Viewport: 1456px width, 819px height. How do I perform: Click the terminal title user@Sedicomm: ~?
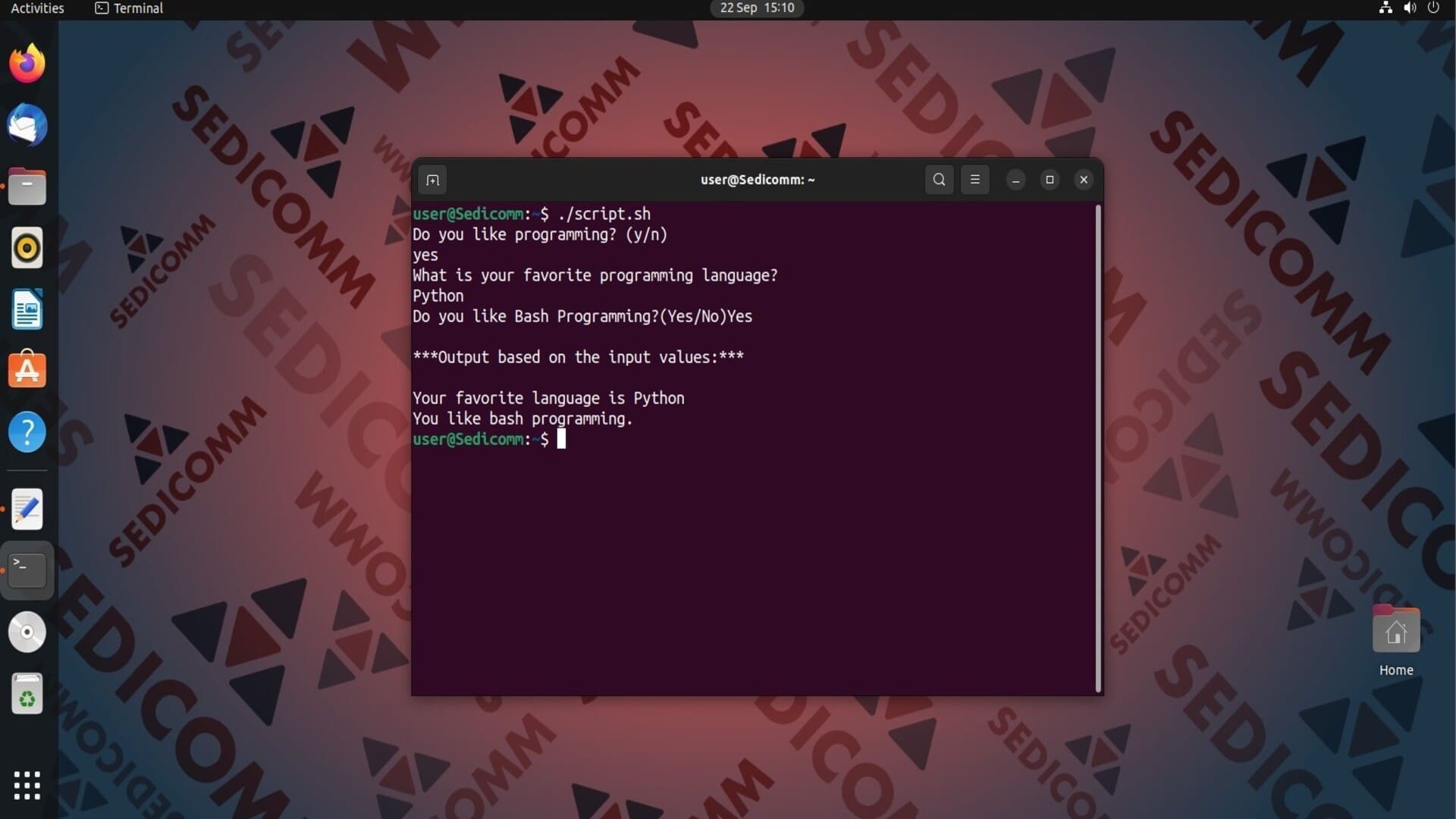(x=758, y=180)
